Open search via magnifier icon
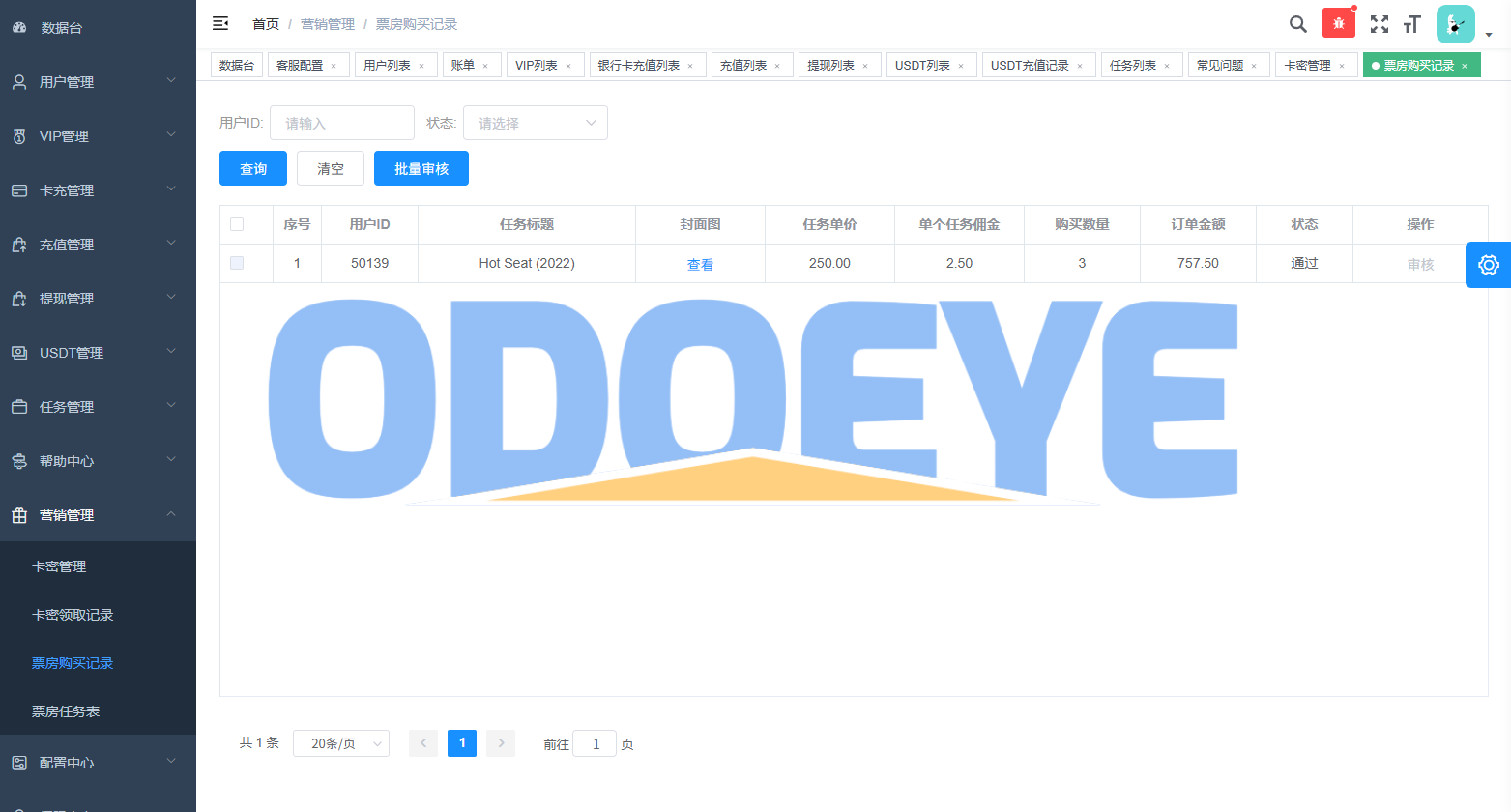Viewport: 1511px width, 812px height. pos(1298,24)
